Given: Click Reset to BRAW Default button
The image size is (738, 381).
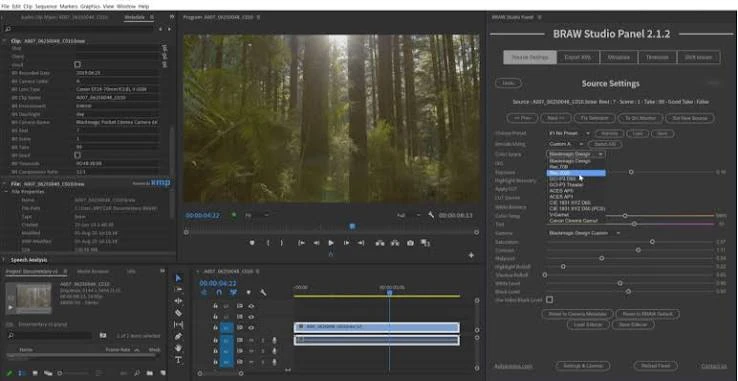Looking at the screenshot, I should 648,314.
